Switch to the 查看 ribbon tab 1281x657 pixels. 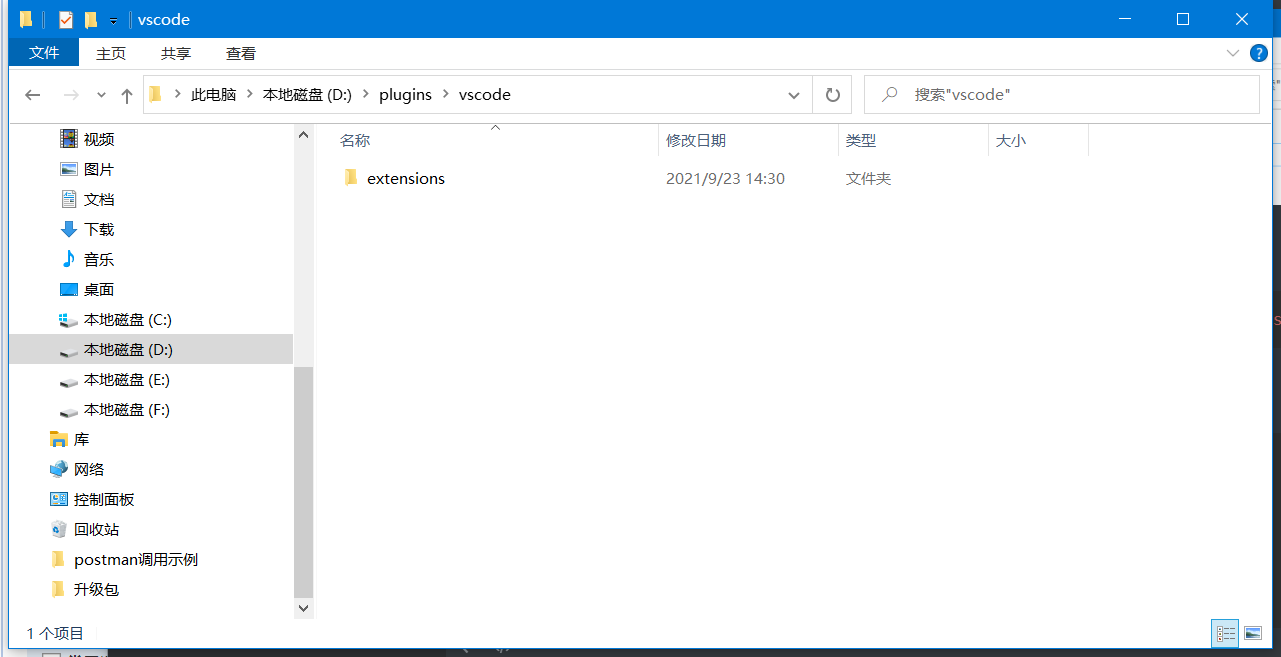pyautogui.click(x=240, y=53)
